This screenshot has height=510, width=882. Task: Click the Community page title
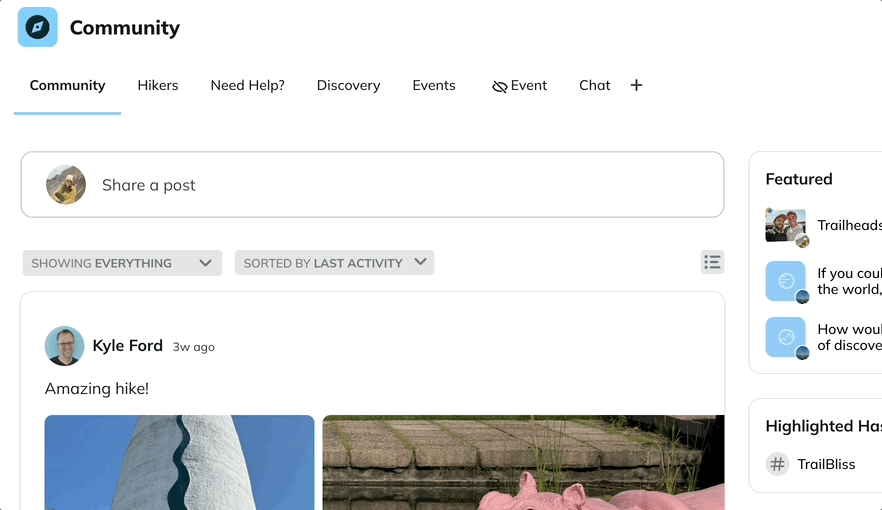click(x=125, y=28)
